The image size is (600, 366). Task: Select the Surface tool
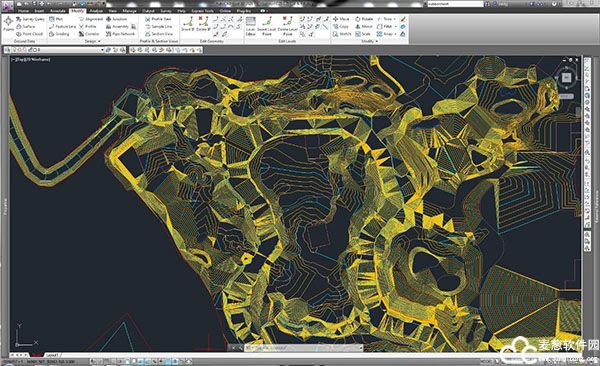26,26
